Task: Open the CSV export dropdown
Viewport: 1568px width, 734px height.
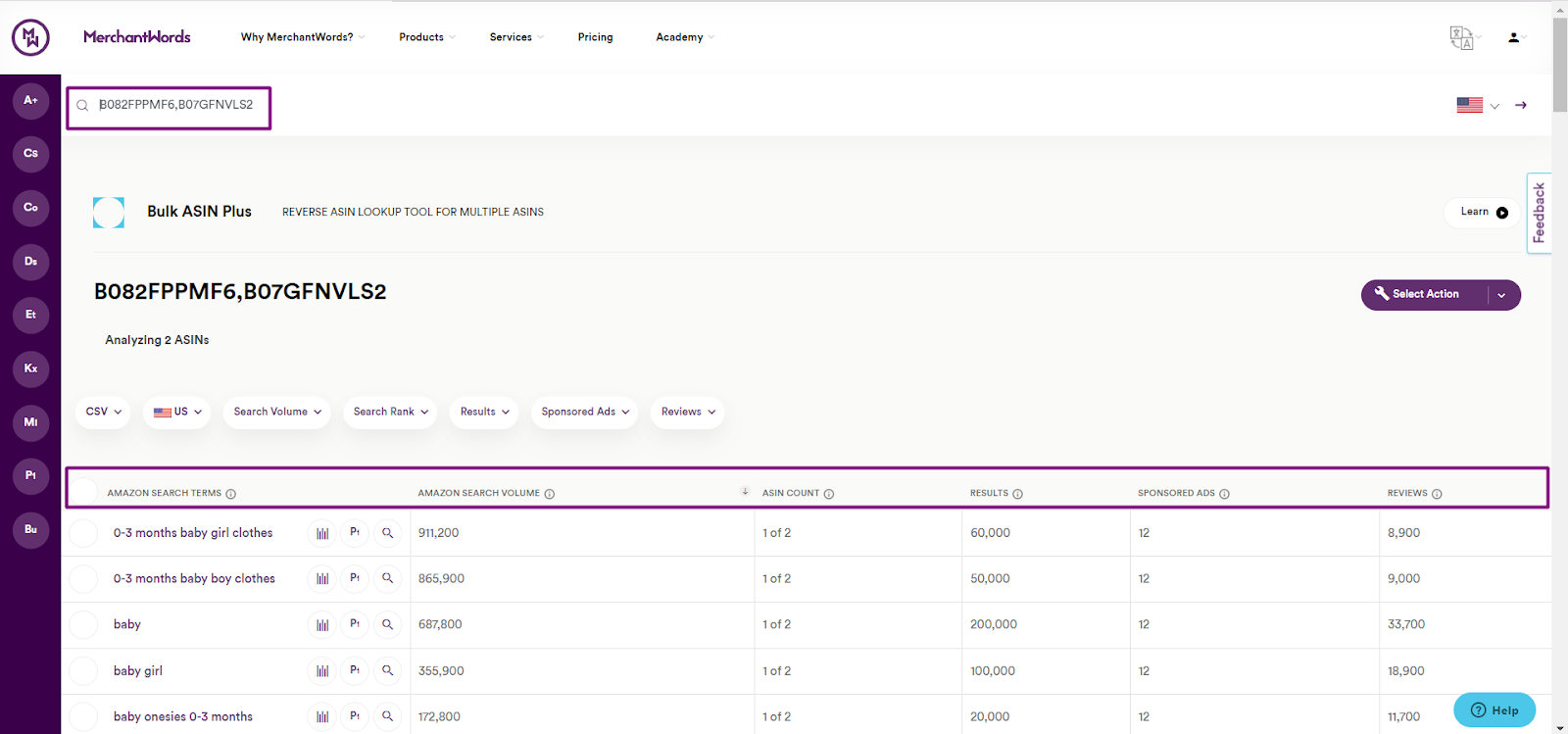Action: point(103,413)
